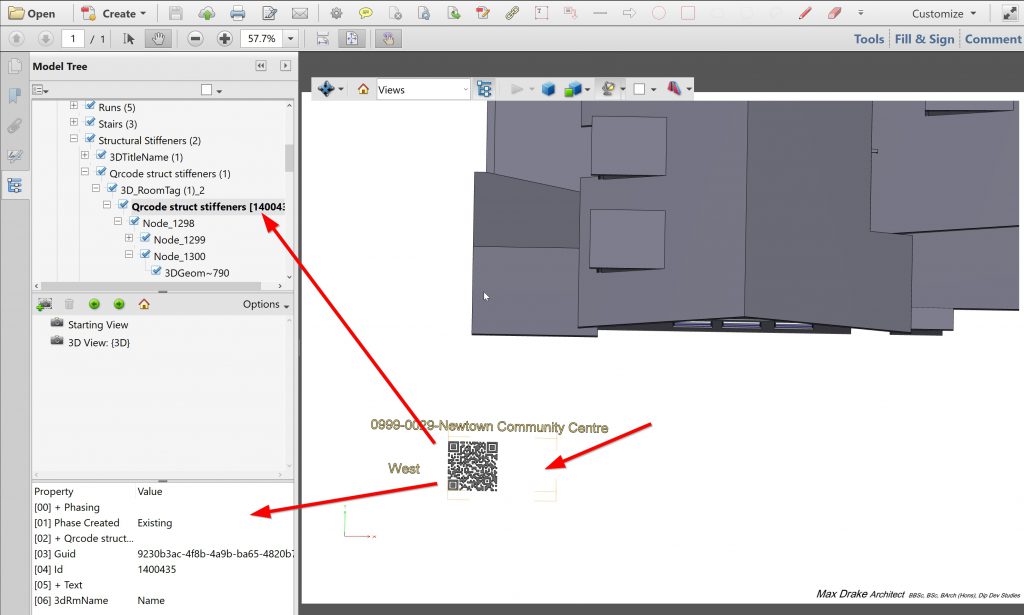
Task: Create a new camera view
Action: tap(45, 304)
